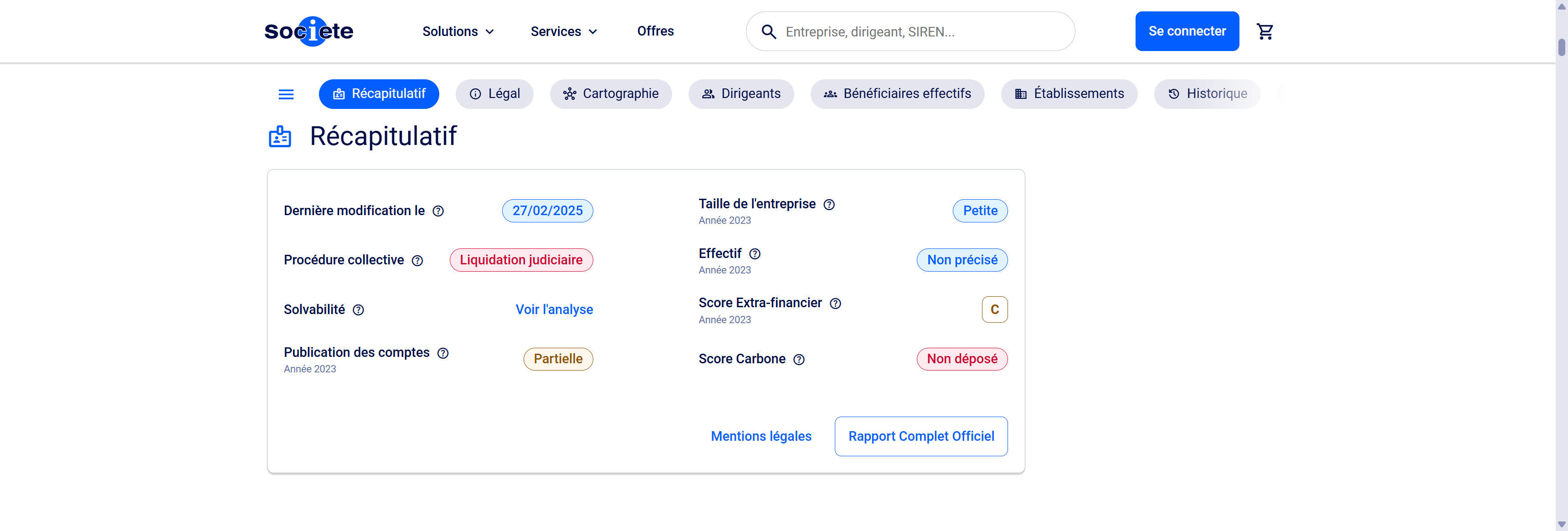Click the search magnifier icon
The height and width of the screenshot is (531, 1568).
click(769, 31)
